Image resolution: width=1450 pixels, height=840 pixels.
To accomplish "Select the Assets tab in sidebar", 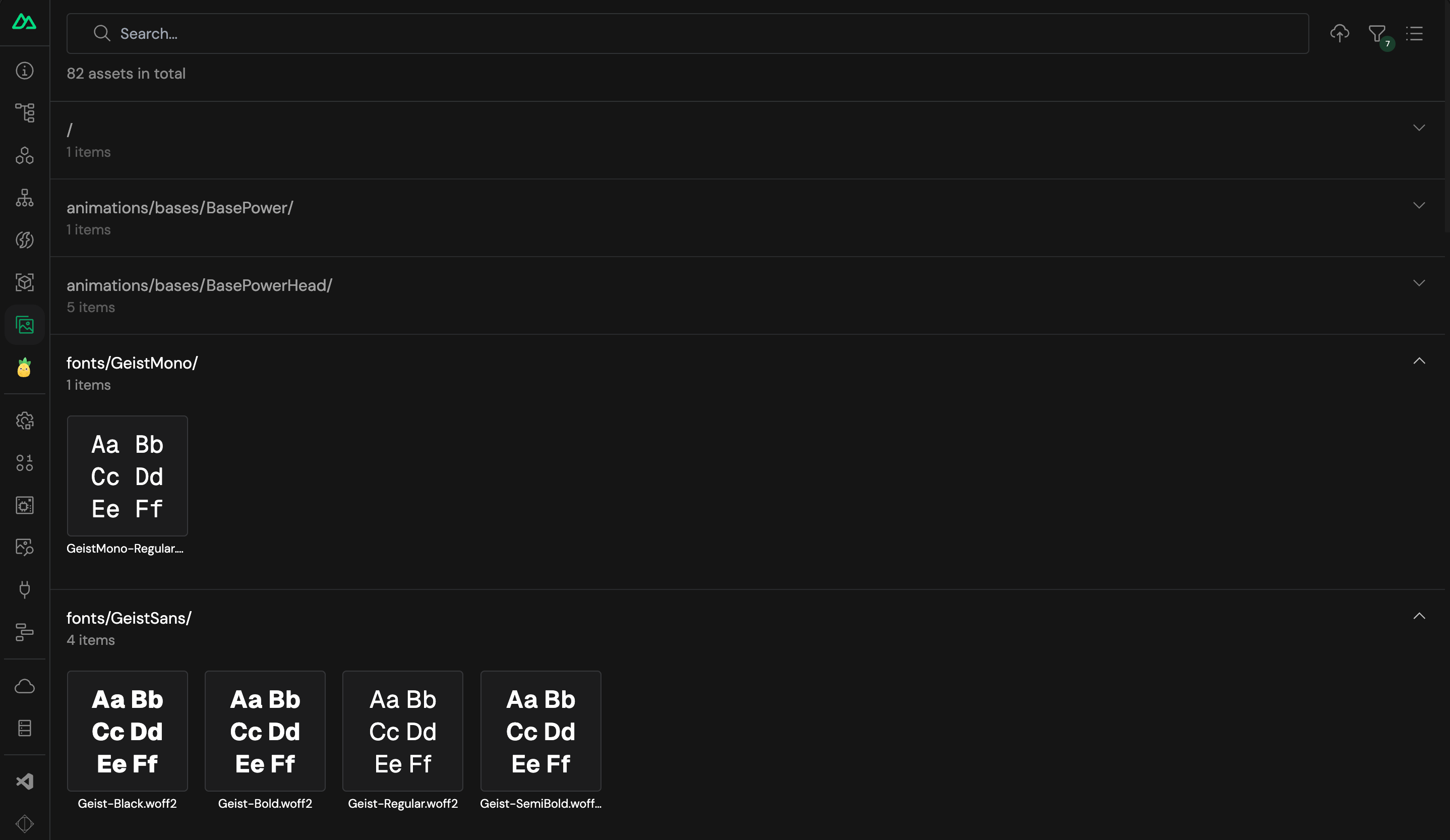I will [x=24, y=325].
